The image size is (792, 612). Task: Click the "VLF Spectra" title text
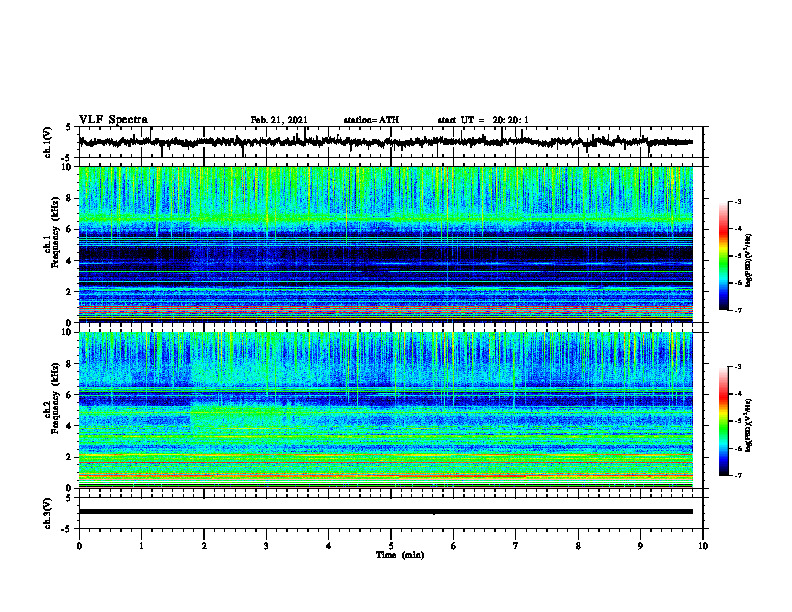tap(113, 120)
